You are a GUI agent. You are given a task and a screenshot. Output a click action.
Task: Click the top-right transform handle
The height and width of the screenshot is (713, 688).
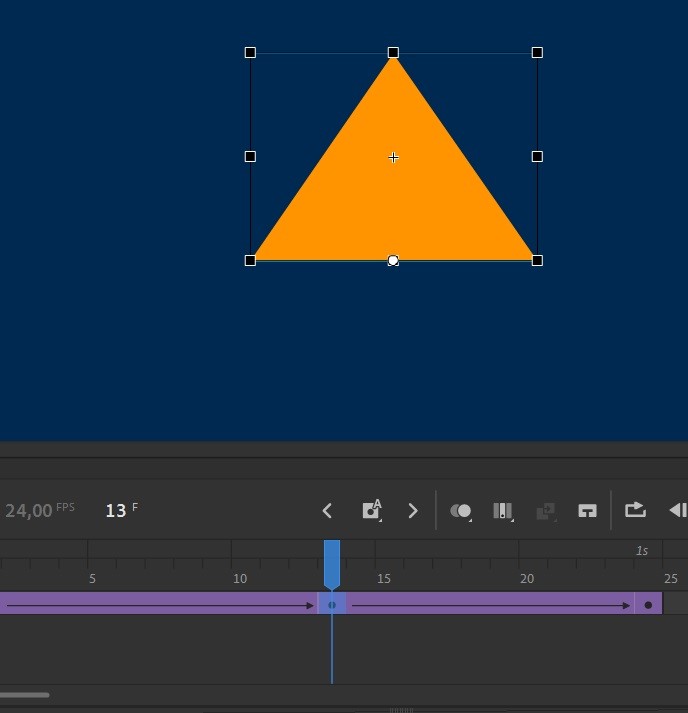click(x=537, y=53)
